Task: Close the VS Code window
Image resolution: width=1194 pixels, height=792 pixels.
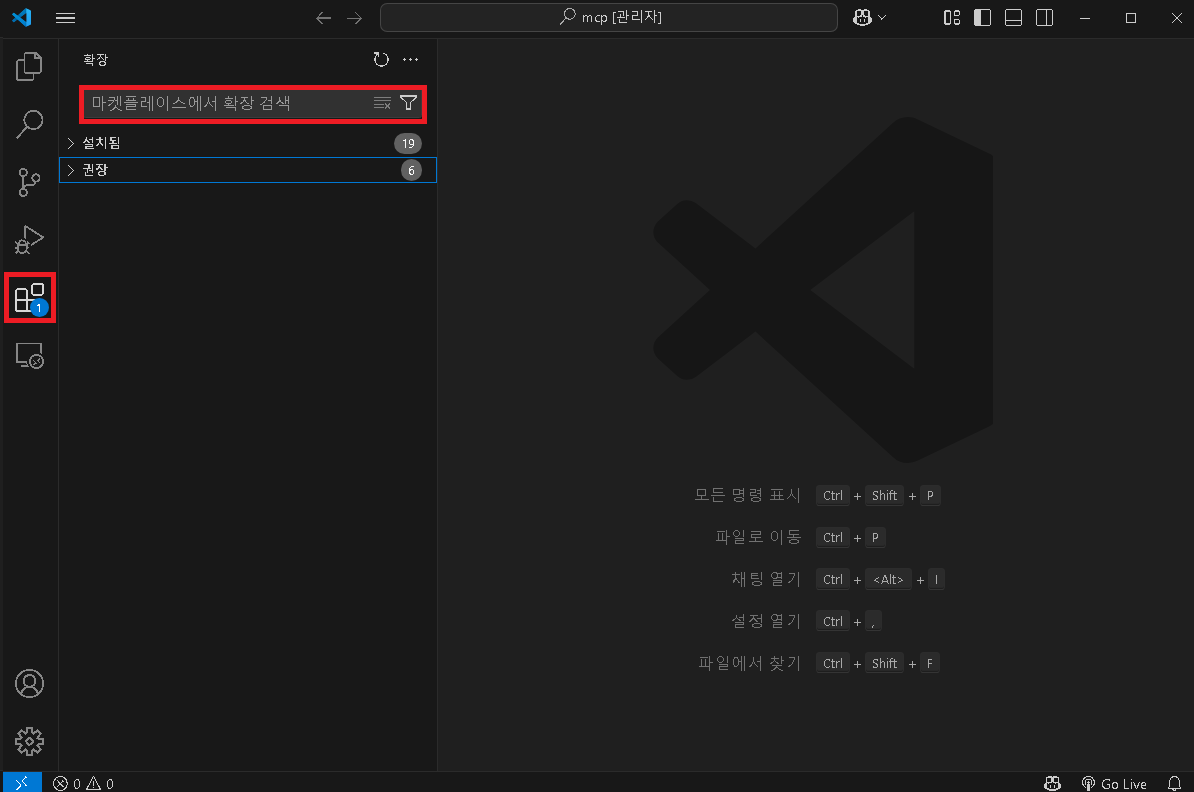Action: (x=1176, y=18)
